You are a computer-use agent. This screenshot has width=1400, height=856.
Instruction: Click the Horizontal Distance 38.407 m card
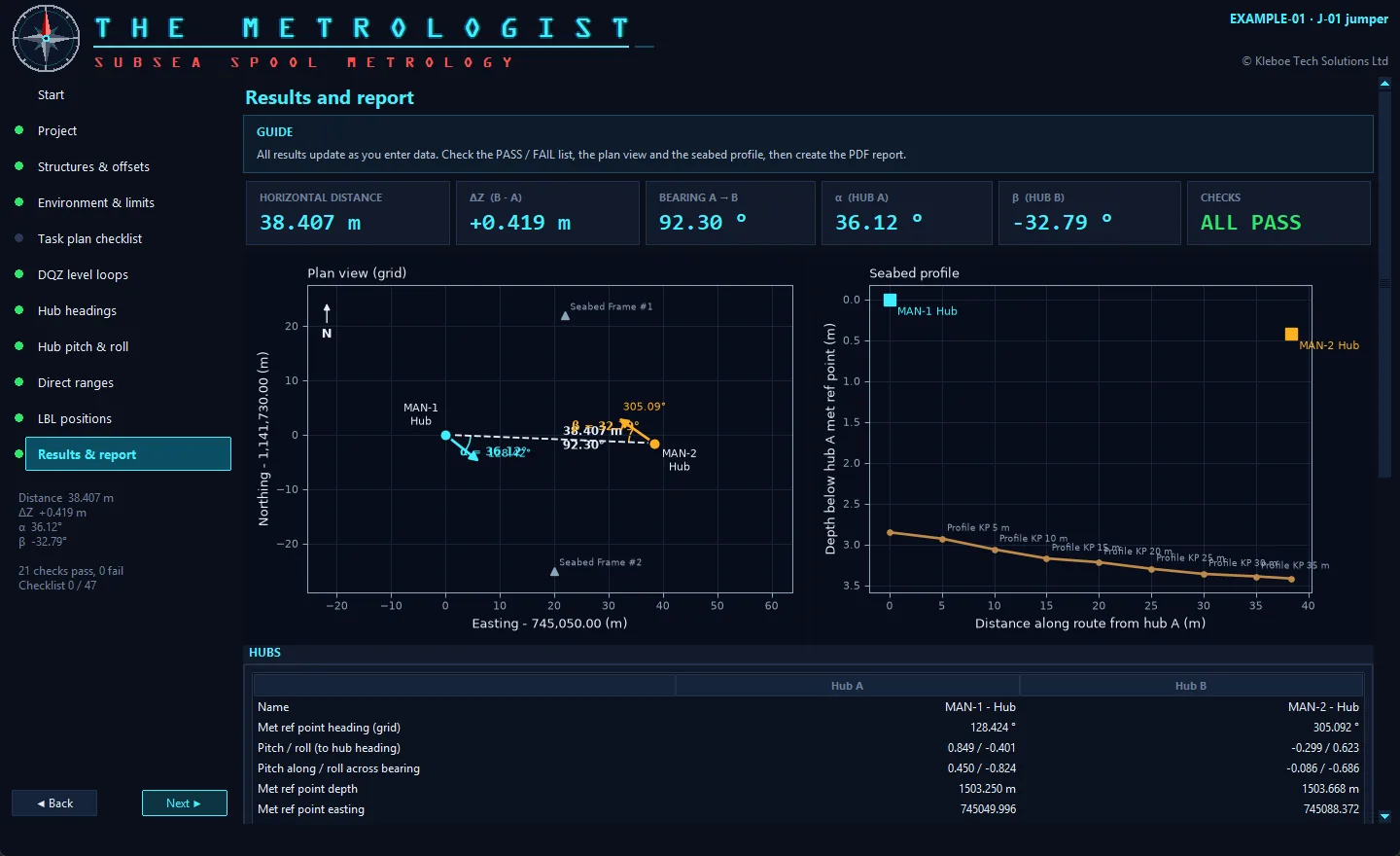(x=347, y=212)
